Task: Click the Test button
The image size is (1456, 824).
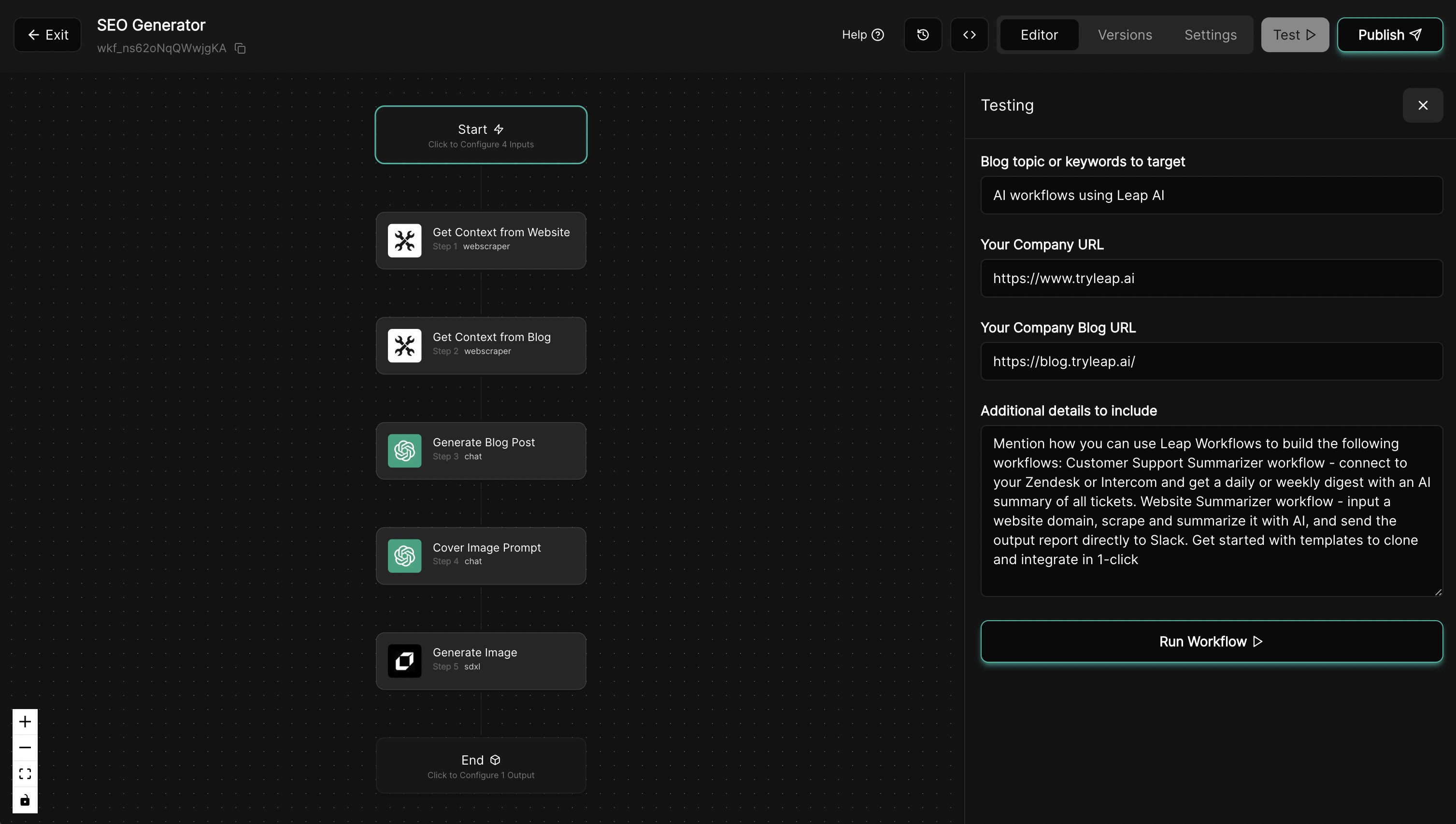Action: pos(1295,34)
